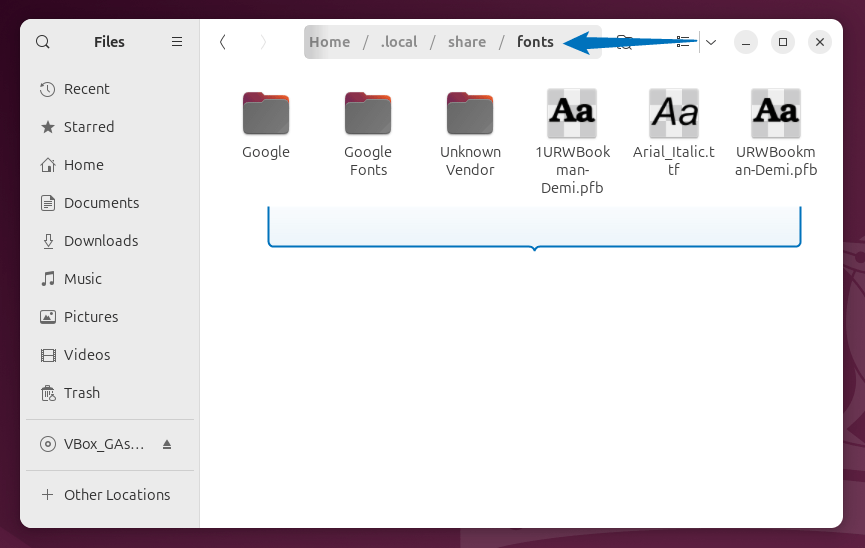The height and width of the screenshot is (548, 865).
Task: Close the Files window
Action: 820,42
